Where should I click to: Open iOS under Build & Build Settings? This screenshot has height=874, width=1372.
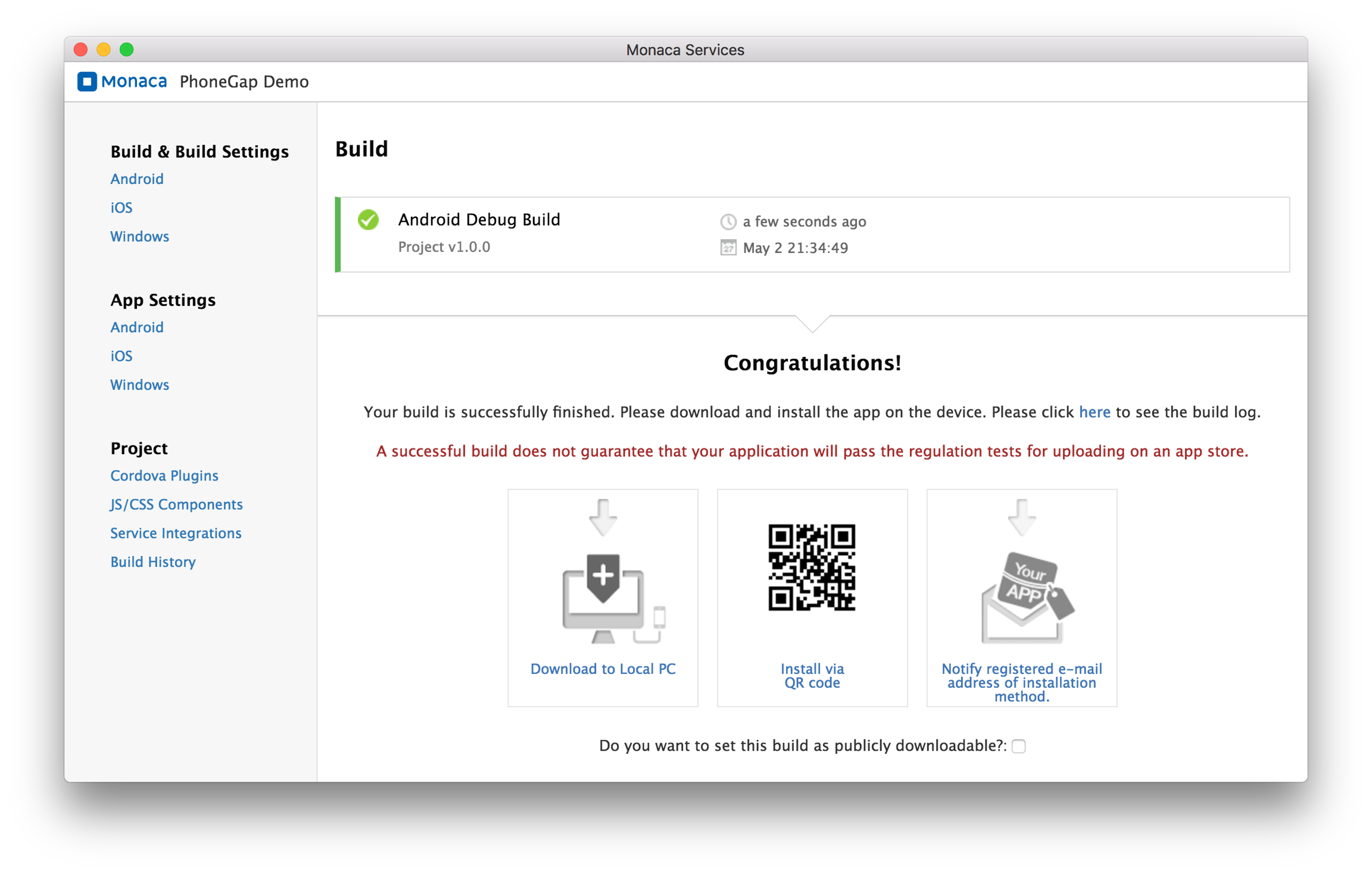pyautogui.click(x=121, y=208)
